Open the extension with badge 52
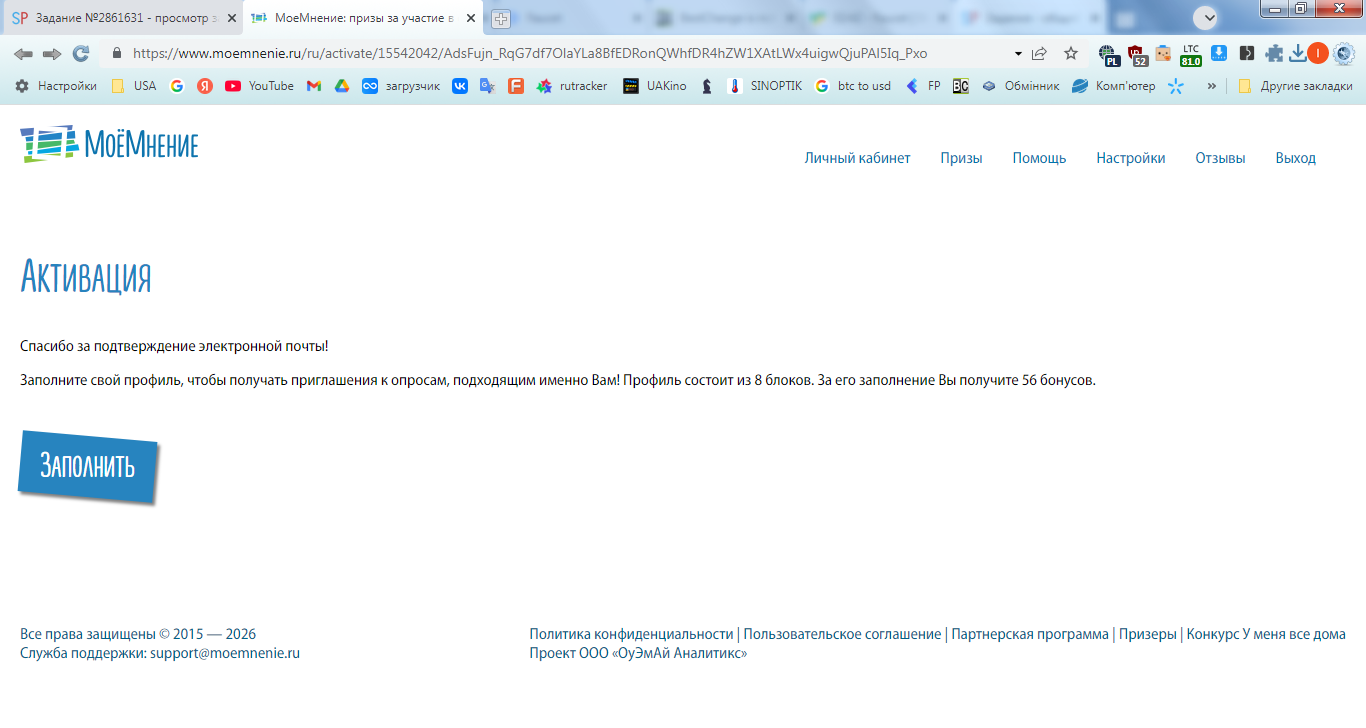The width and height of the screenshot is (1366, 728). pos(1137,55)
